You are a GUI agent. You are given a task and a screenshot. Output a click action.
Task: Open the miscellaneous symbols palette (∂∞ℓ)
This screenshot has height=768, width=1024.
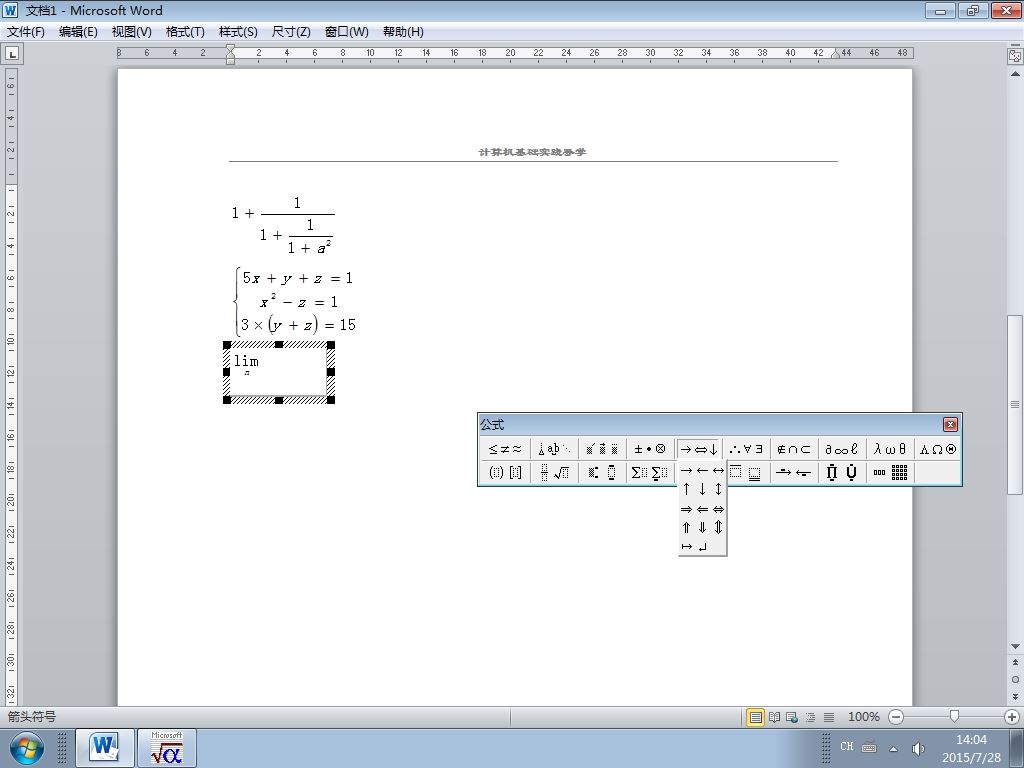tap(842, 449)
